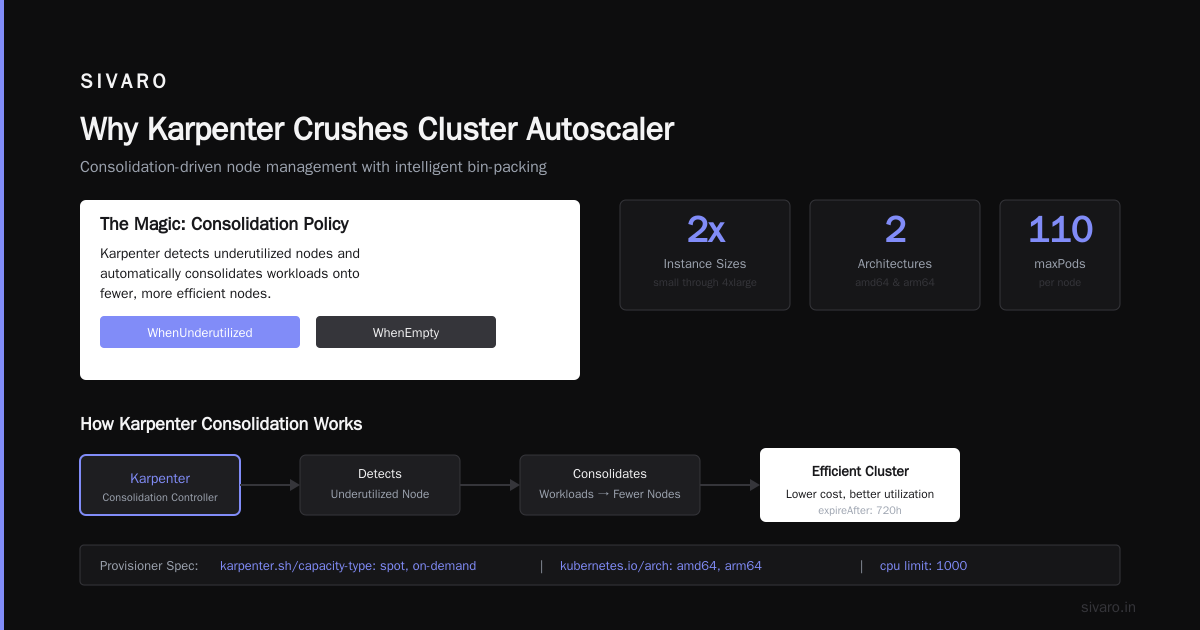
Task: Click 'amd64 & arm64' caption
Action: click(x=895, y=283)
